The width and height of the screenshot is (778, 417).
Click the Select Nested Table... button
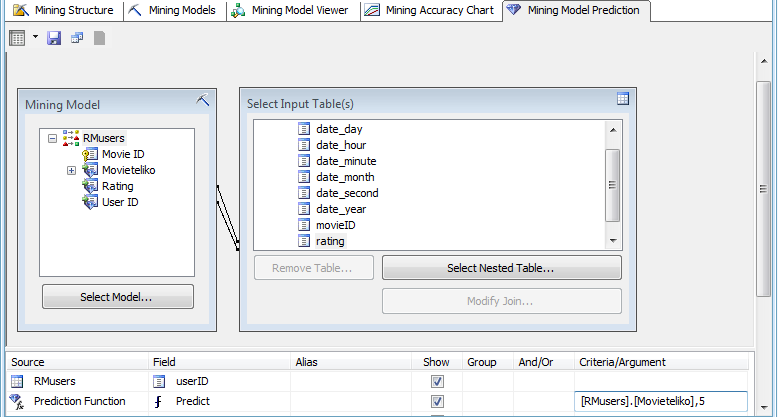[502, 268]
